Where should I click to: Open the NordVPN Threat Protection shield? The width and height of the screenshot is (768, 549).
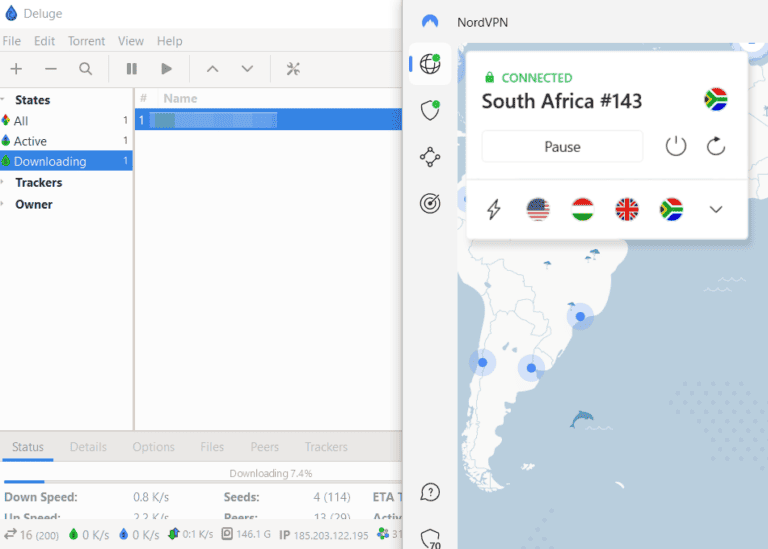tap(430, 111)
